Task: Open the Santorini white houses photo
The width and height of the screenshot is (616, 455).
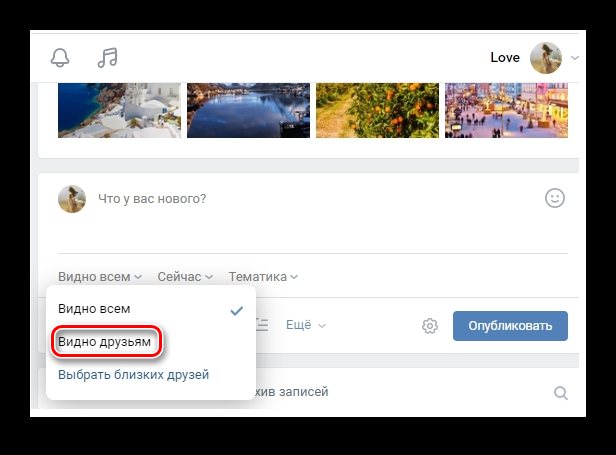Action: click(119, 110)
